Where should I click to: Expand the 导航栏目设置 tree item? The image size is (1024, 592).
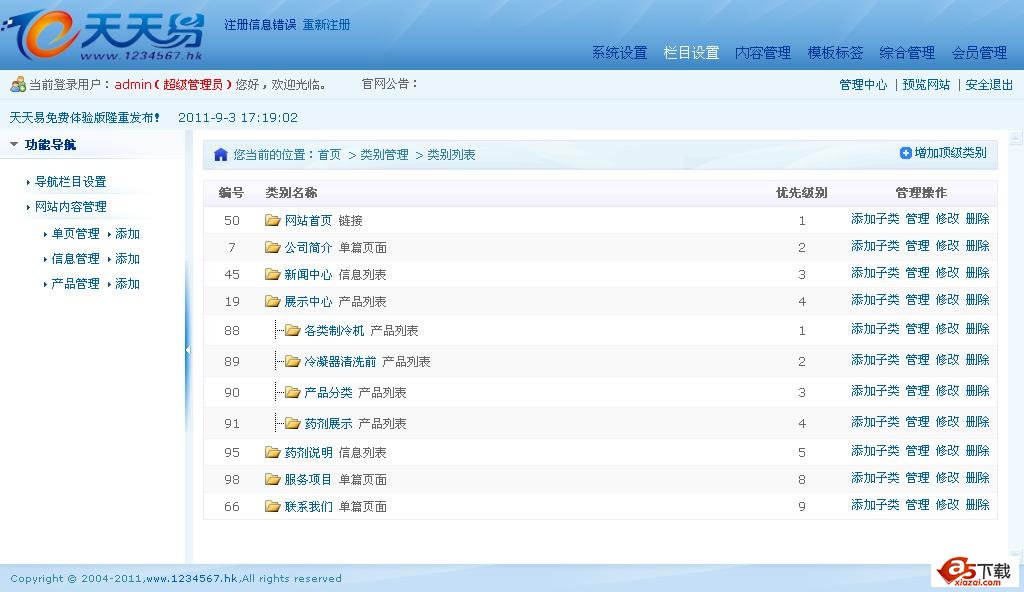pyautogui.click(x=28, y=182)
